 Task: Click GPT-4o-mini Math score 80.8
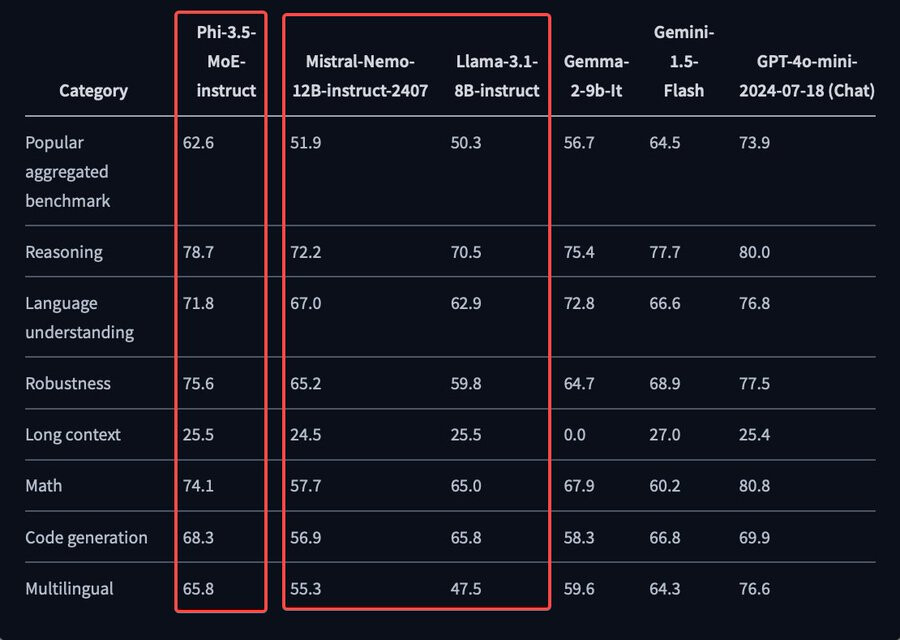click(x=754, y=486)
